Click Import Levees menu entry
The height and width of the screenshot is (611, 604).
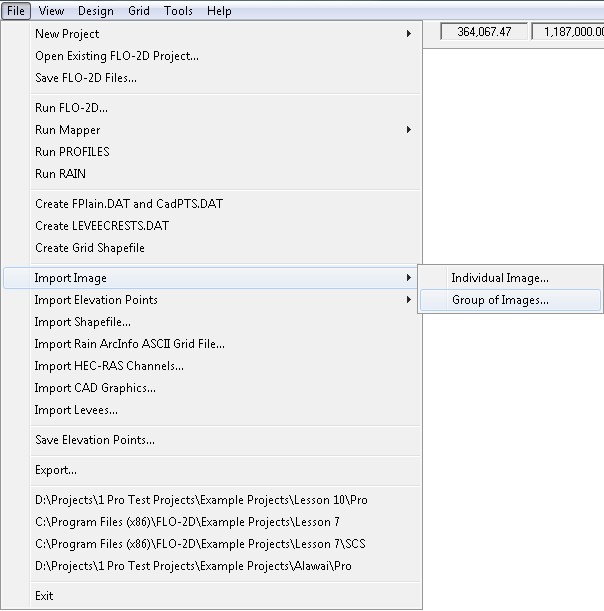[x=76, y=410]
